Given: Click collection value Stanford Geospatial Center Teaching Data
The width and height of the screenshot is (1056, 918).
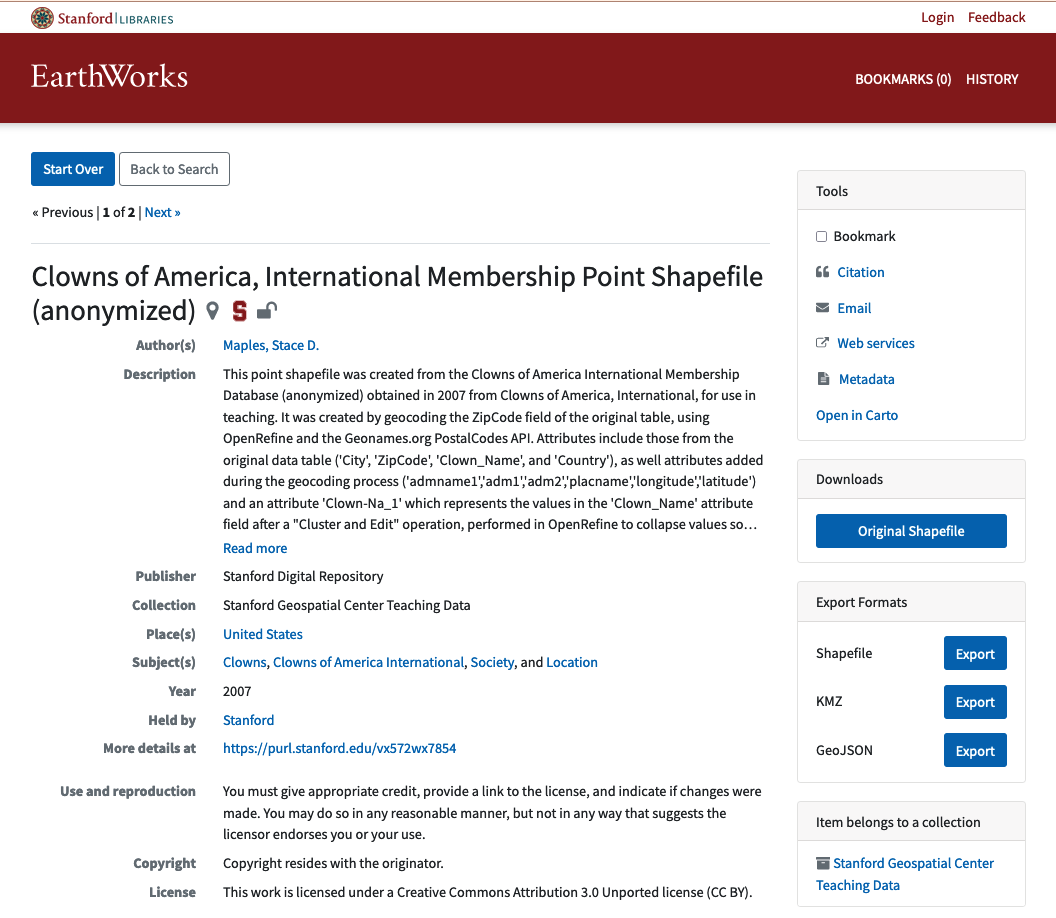Looking at the screenshot, I should pyautogui.click(x=347, y=605).
